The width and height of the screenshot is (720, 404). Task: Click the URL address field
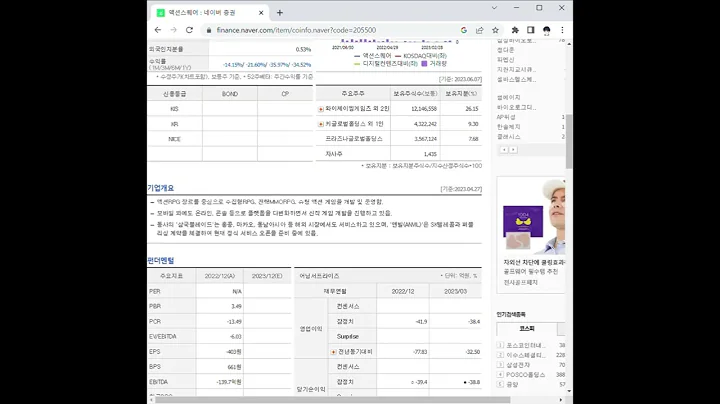click(x=335, y=30)
